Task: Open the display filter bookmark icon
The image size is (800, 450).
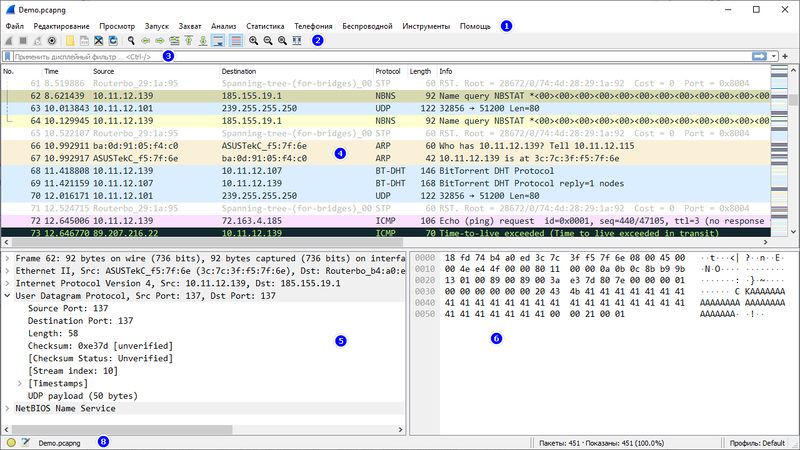Action: [8, 57]
